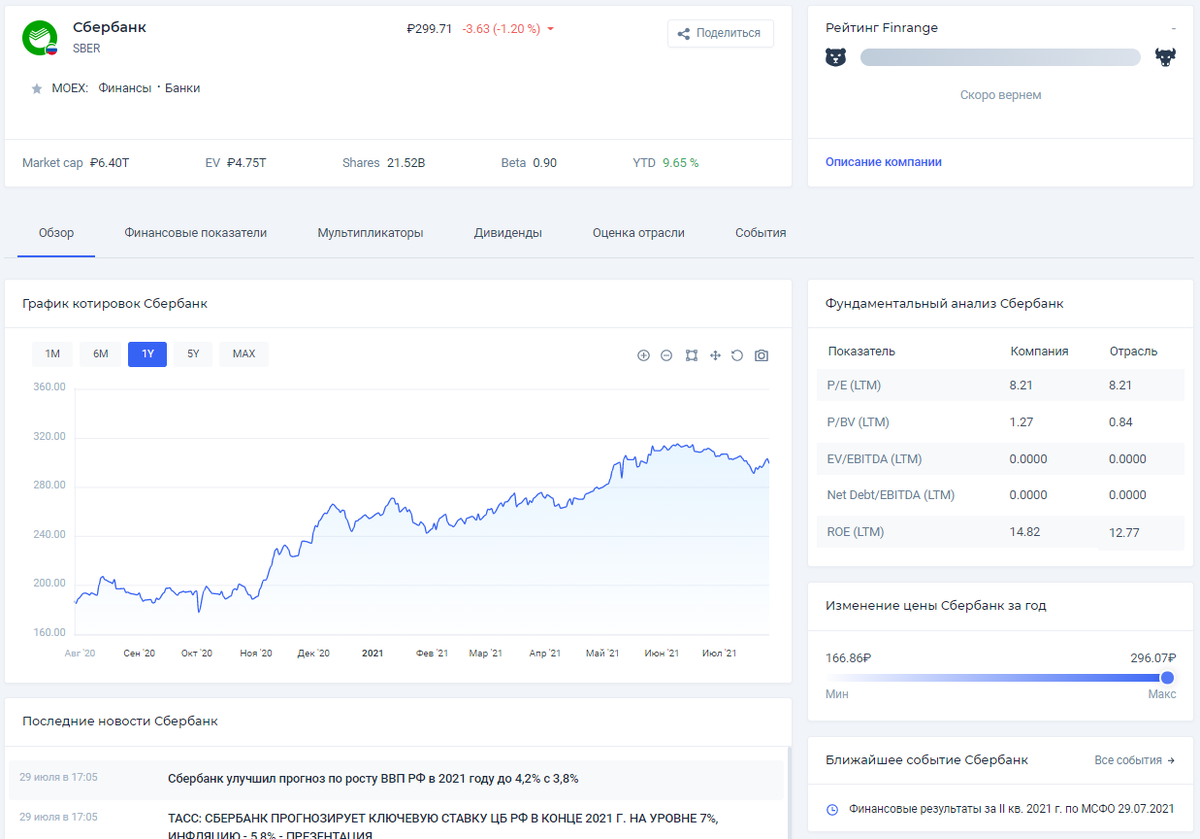Screen dimensions: 1200x839
Task: Zoom in on the chart with plus icon
Action: pyautogui.click(x=643, y=355)
